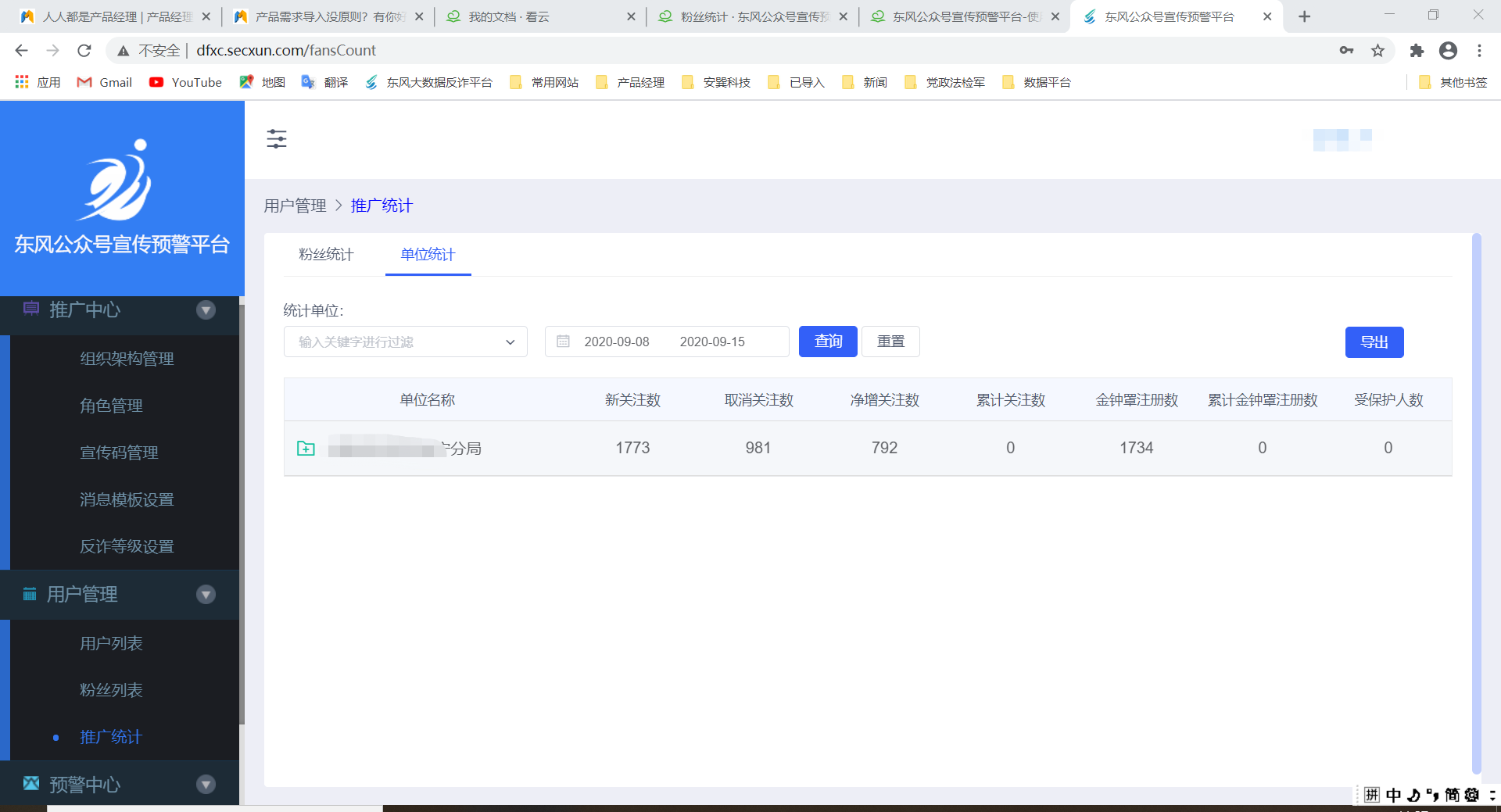
Task: Collapse the 推广中心 sidebar section
Action: pos(206,310)
